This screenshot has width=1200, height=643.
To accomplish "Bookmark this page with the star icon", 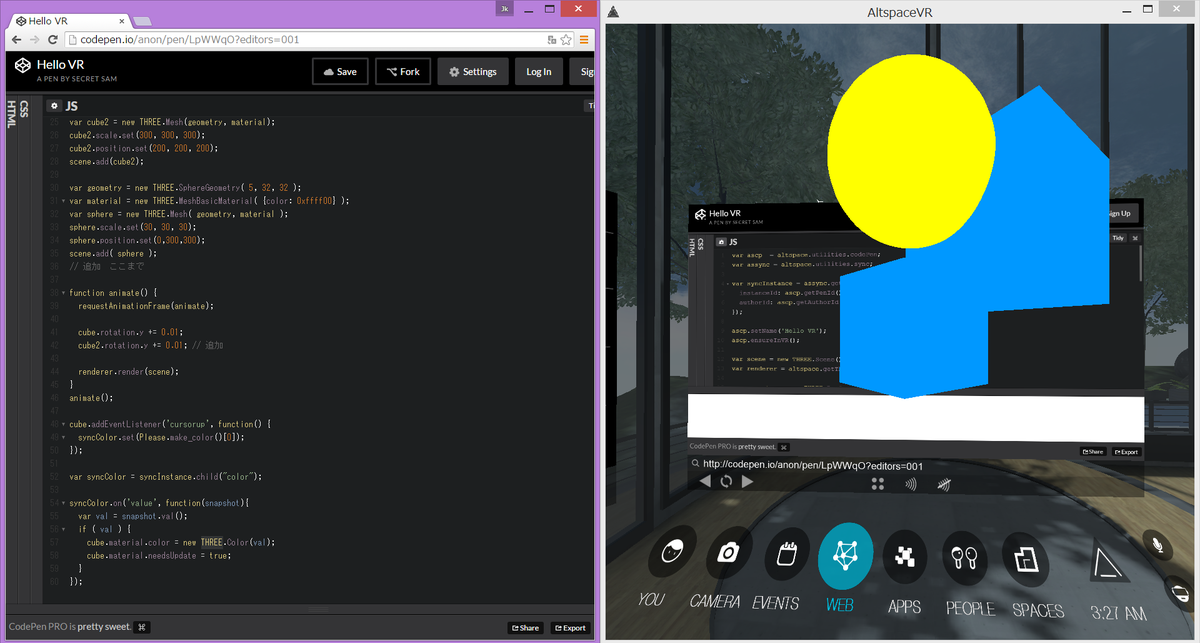I will [567, 39].
